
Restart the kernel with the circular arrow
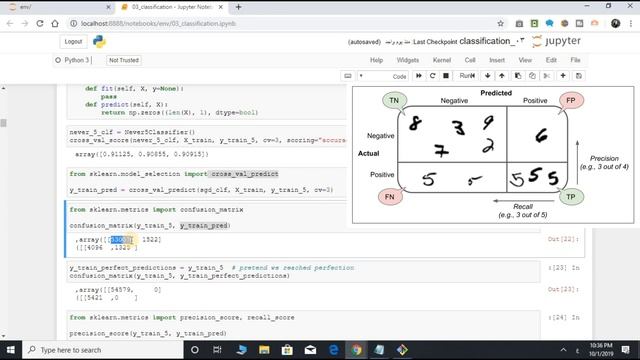(433, 76)
